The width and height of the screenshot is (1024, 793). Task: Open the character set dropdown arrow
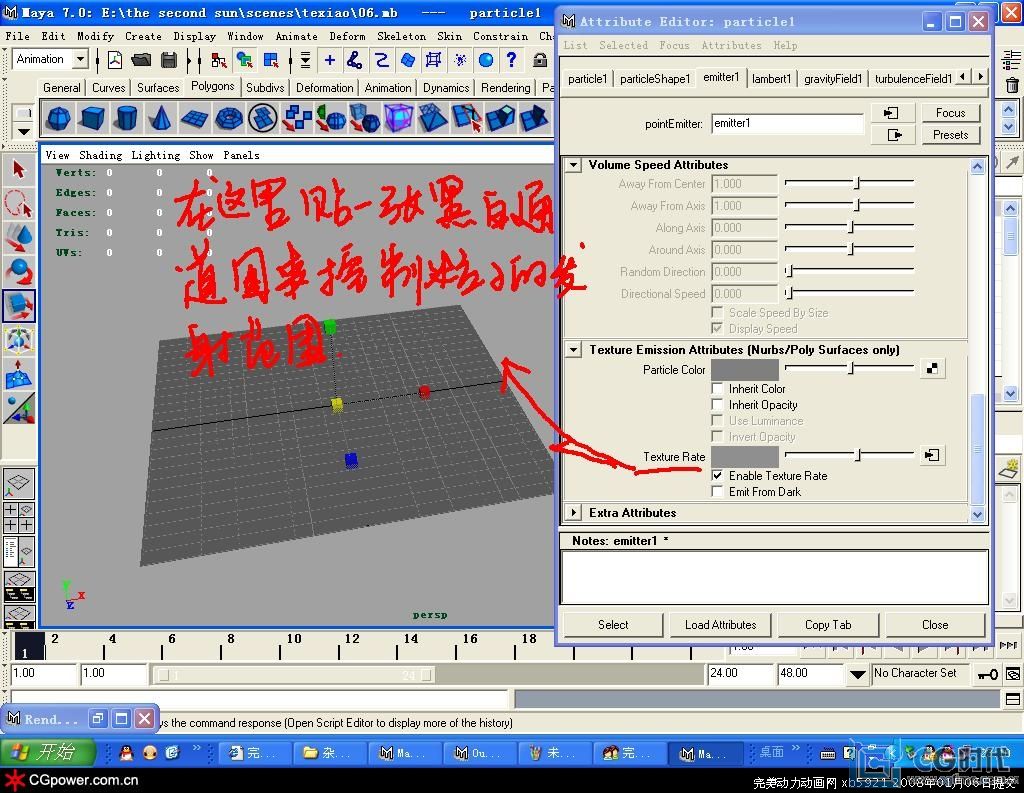(x=857, y=674)
